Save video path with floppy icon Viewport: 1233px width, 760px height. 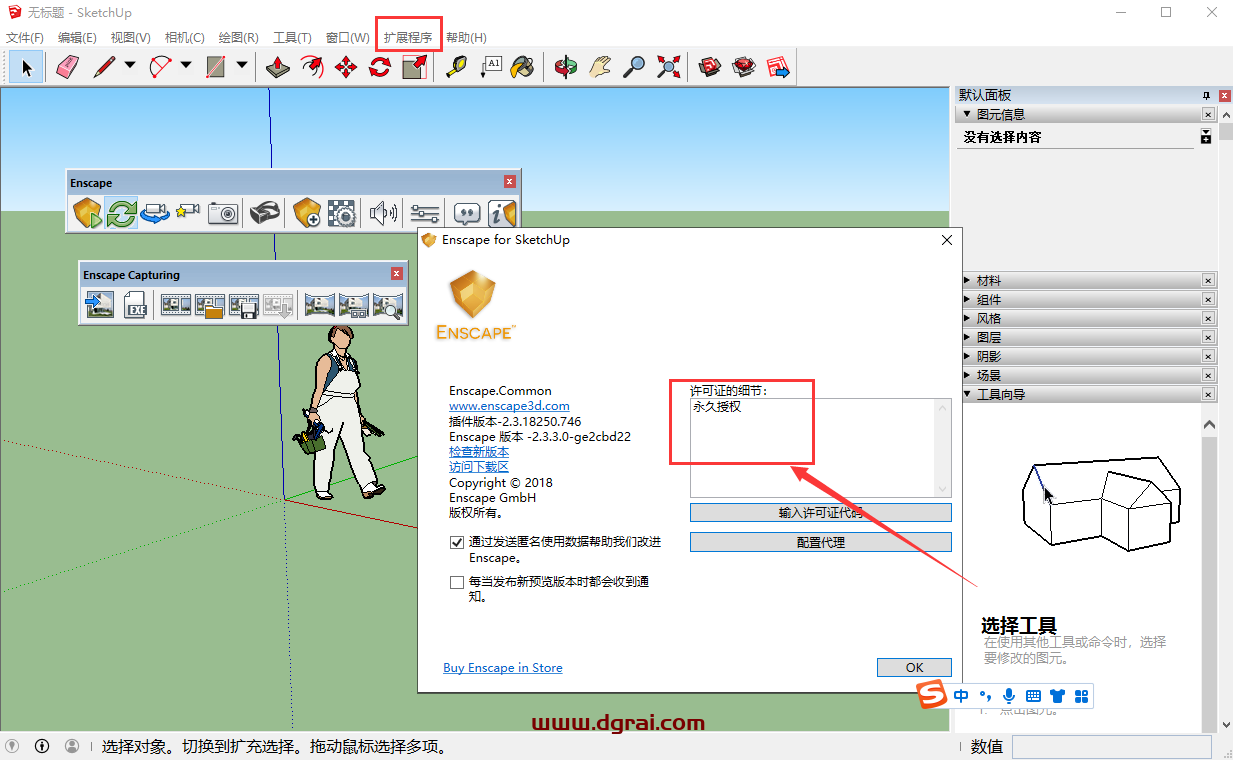[x=244, y=305]
